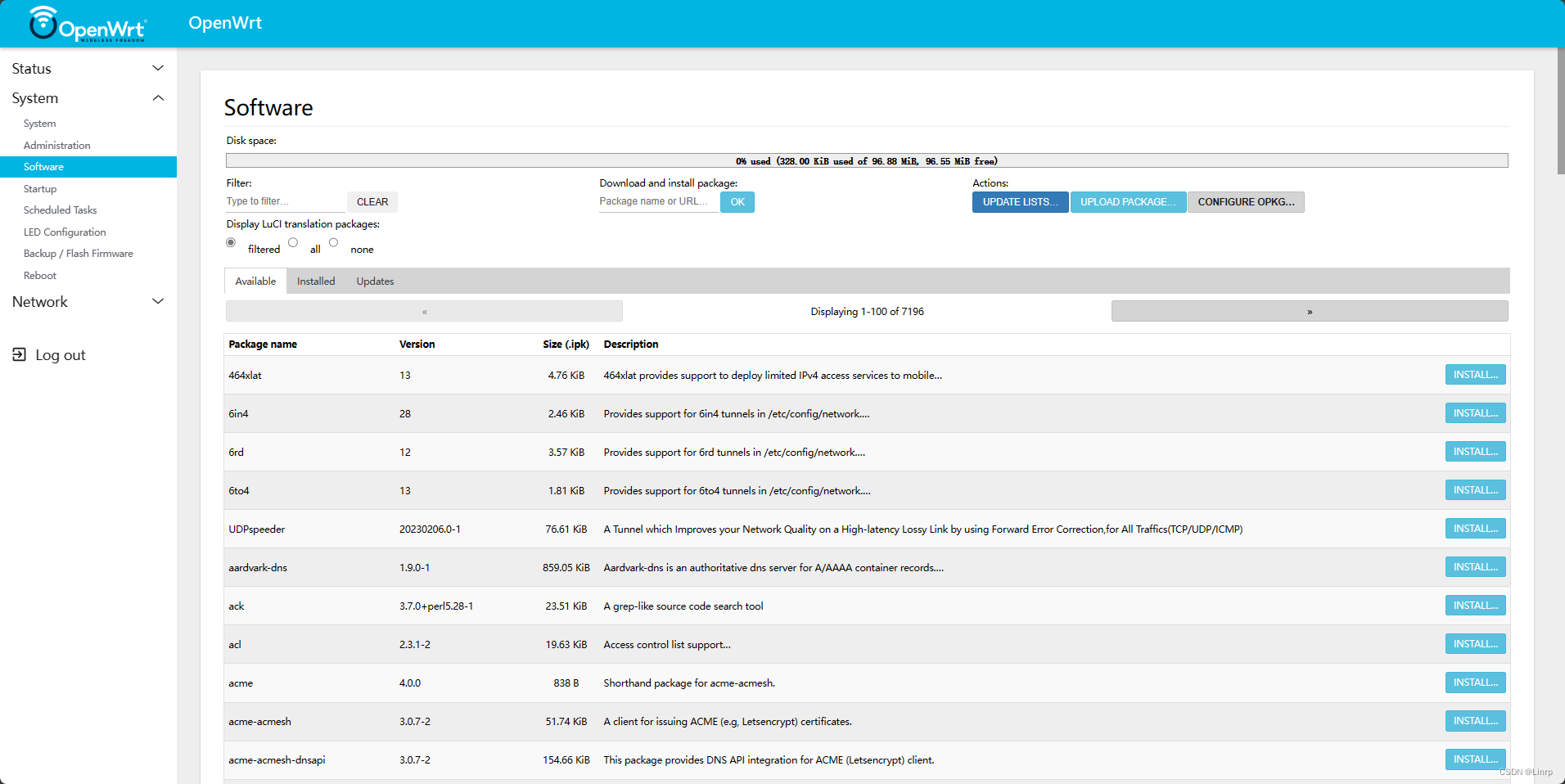Click the UPLOAD PACKAGE button
This screenshot has width=1565, height=784.
[1128, 202]
